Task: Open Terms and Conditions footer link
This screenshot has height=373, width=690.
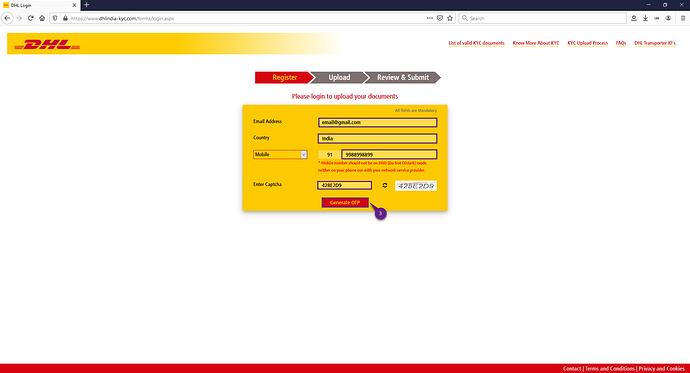Action: [x=609, y=369]
